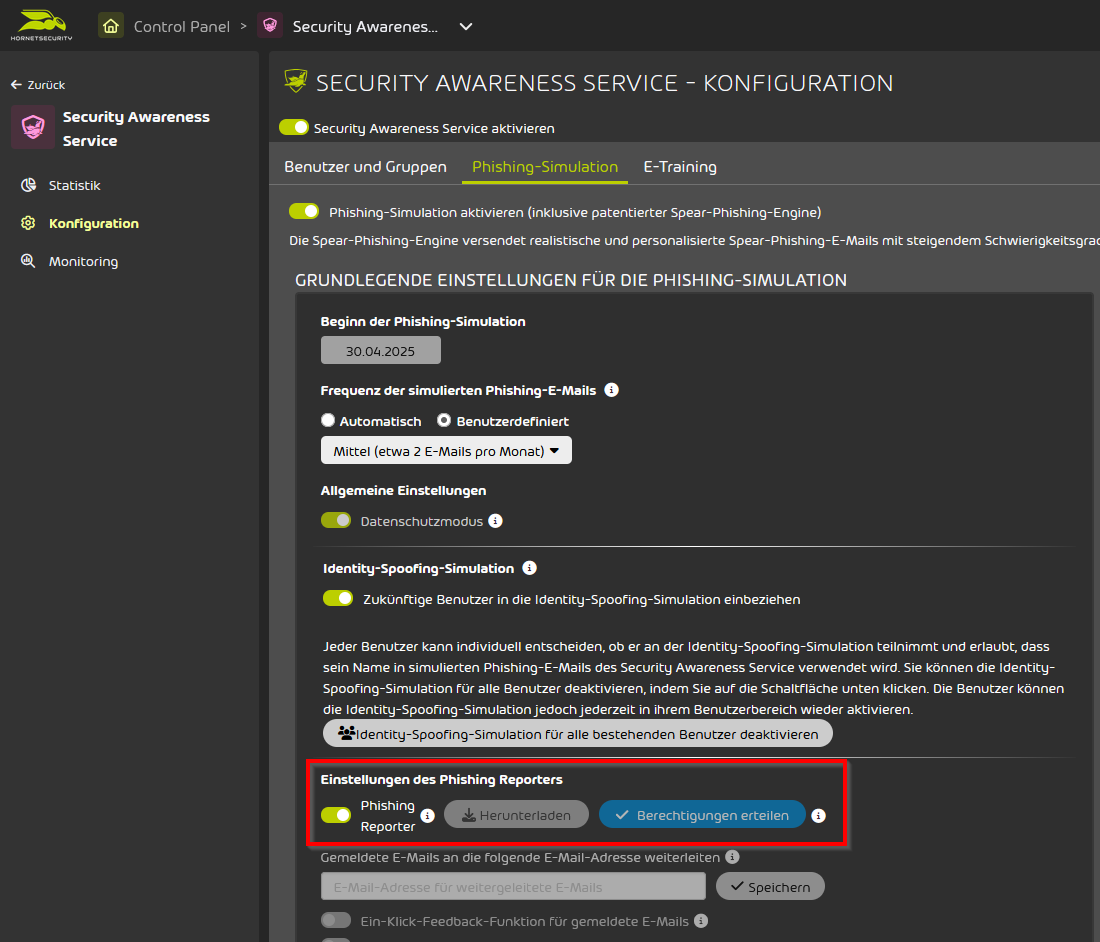Toggle the Datenschutzmodus switch
The width and height of the screenshot is (1100, 942).
336,520
